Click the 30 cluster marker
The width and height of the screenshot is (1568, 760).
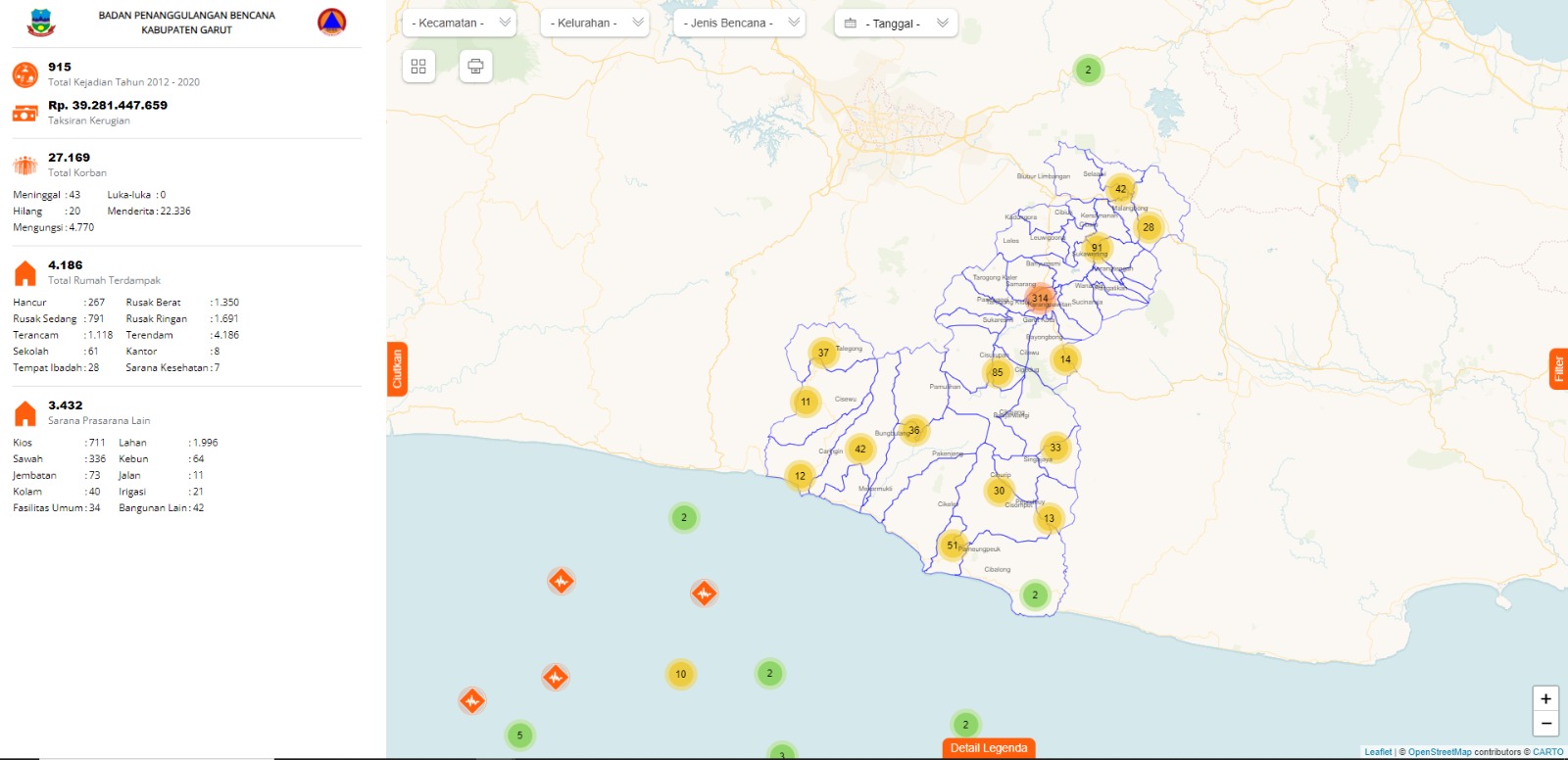pos(999,491)
